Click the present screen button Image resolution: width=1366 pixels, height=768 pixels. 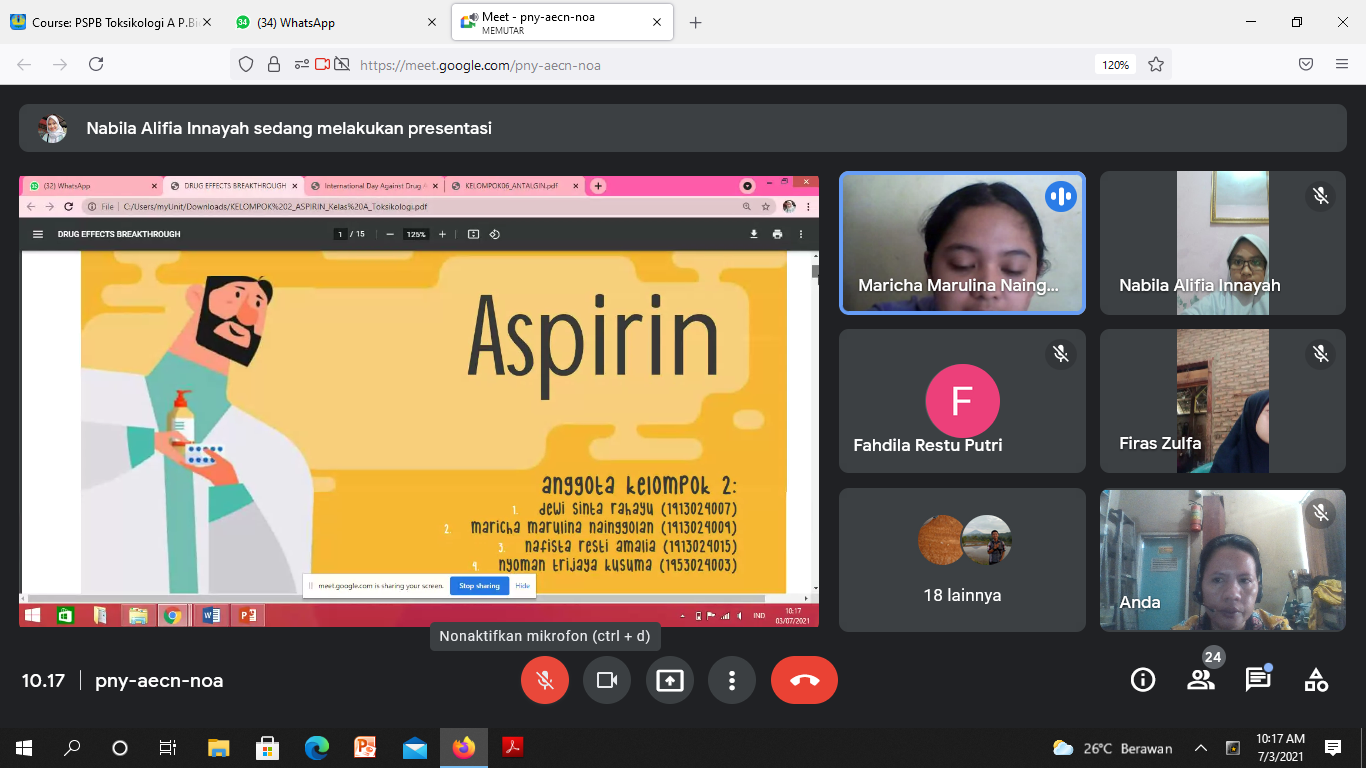(x=669, y=680)
